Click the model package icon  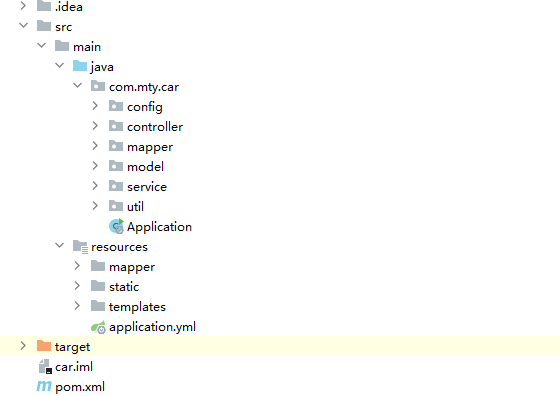[x=116, y=166]
